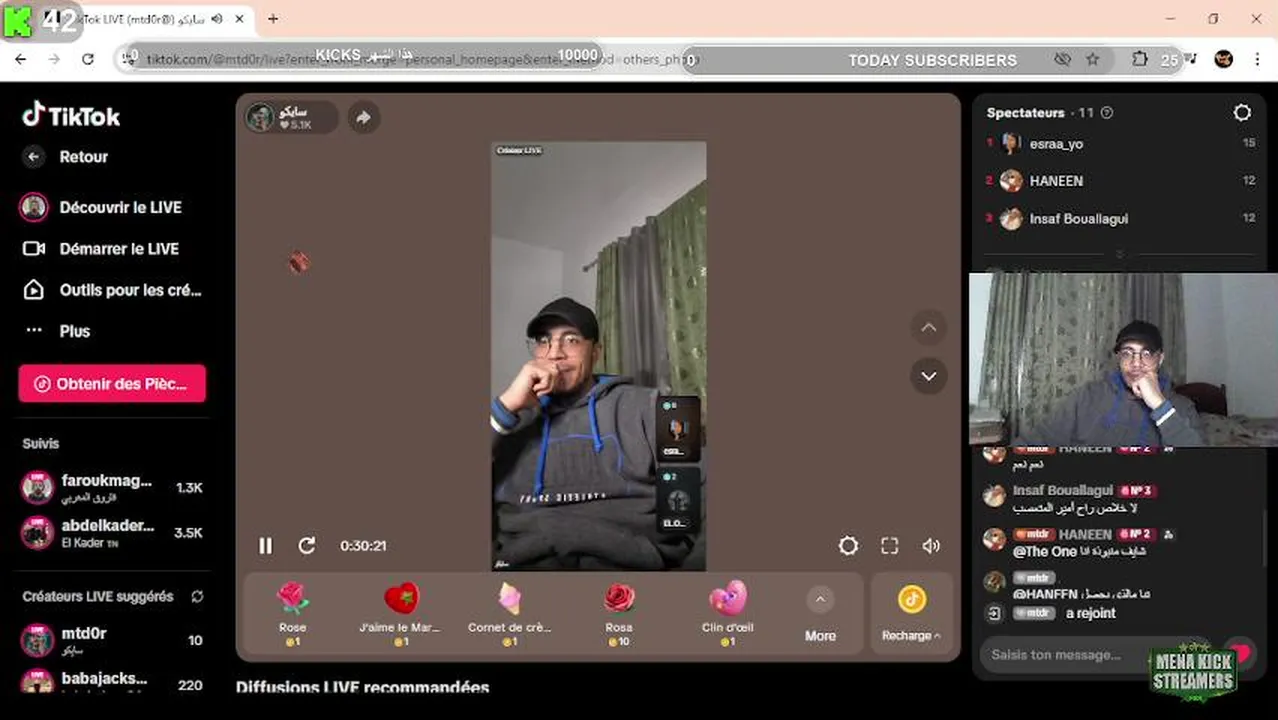This screenshot has width=1278, height=720.
Task: Open the chat settings gear icon
Action: click(x=1242, y=113)
